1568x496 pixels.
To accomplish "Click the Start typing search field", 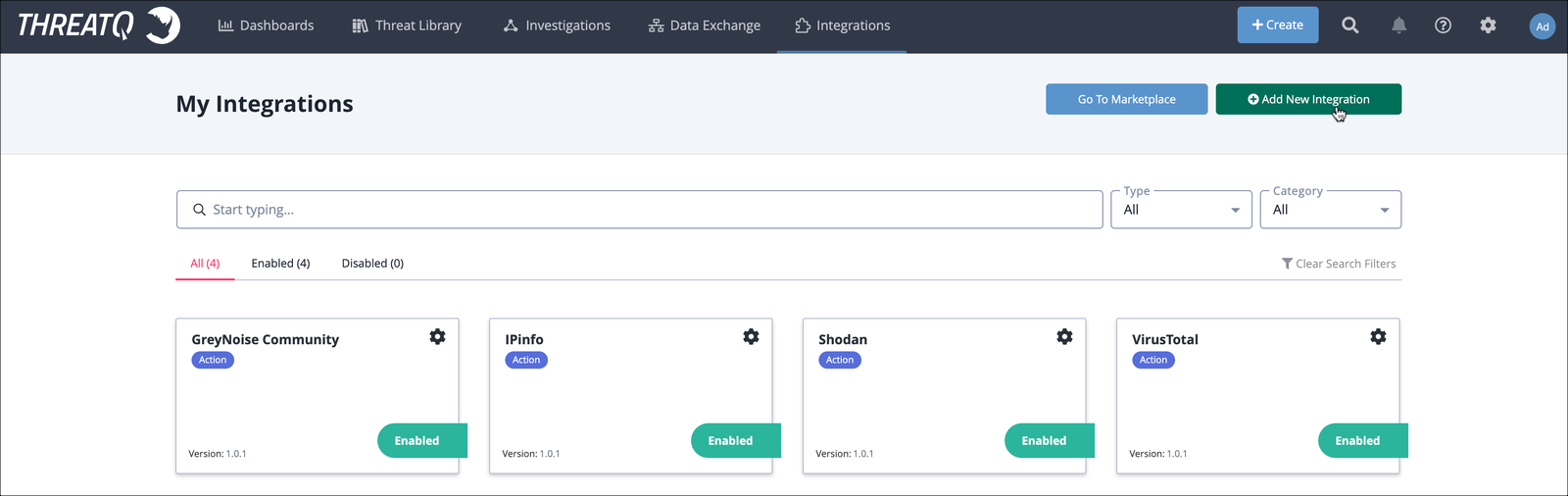I will pos(640,210).
